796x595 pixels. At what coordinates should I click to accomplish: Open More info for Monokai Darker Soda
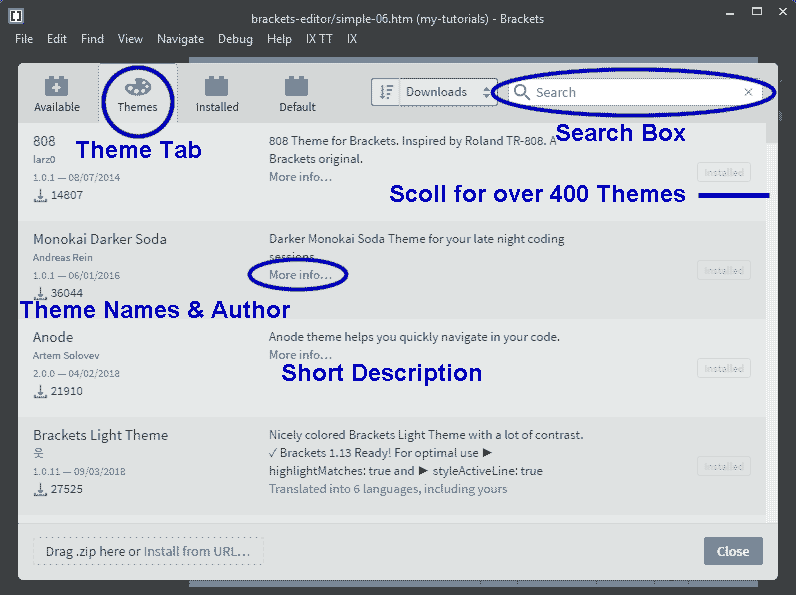300,275
